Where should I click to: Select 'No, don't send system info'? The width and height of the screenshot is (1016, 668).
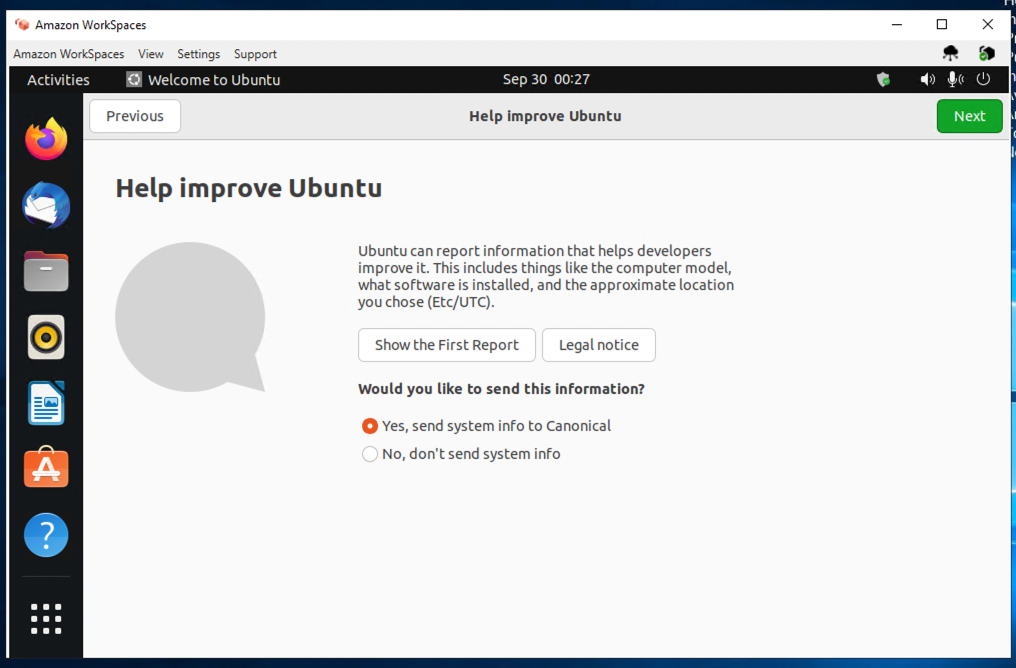click(370, 453)
